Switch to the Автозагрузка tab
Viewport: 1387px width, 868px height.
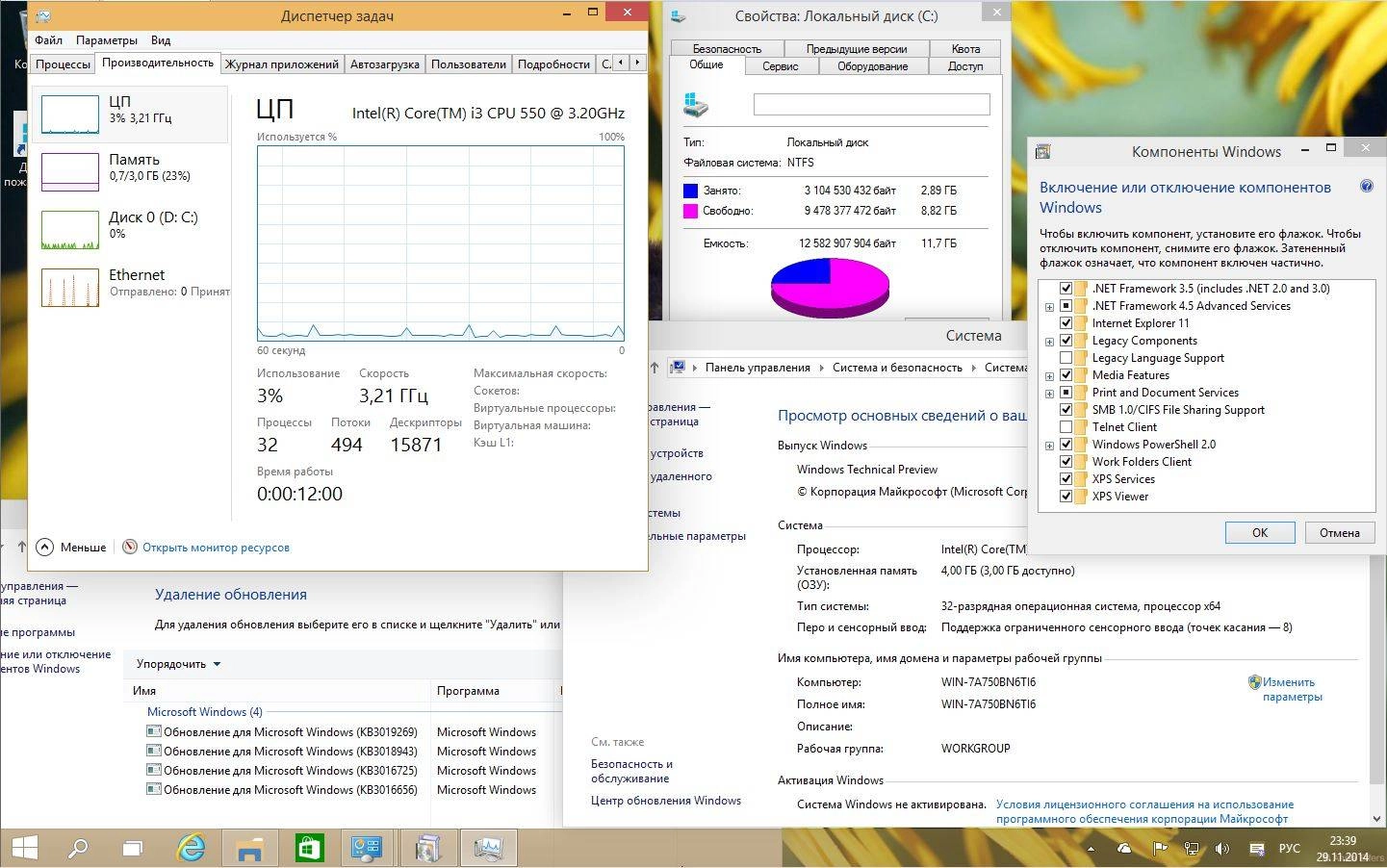point(385,64)
